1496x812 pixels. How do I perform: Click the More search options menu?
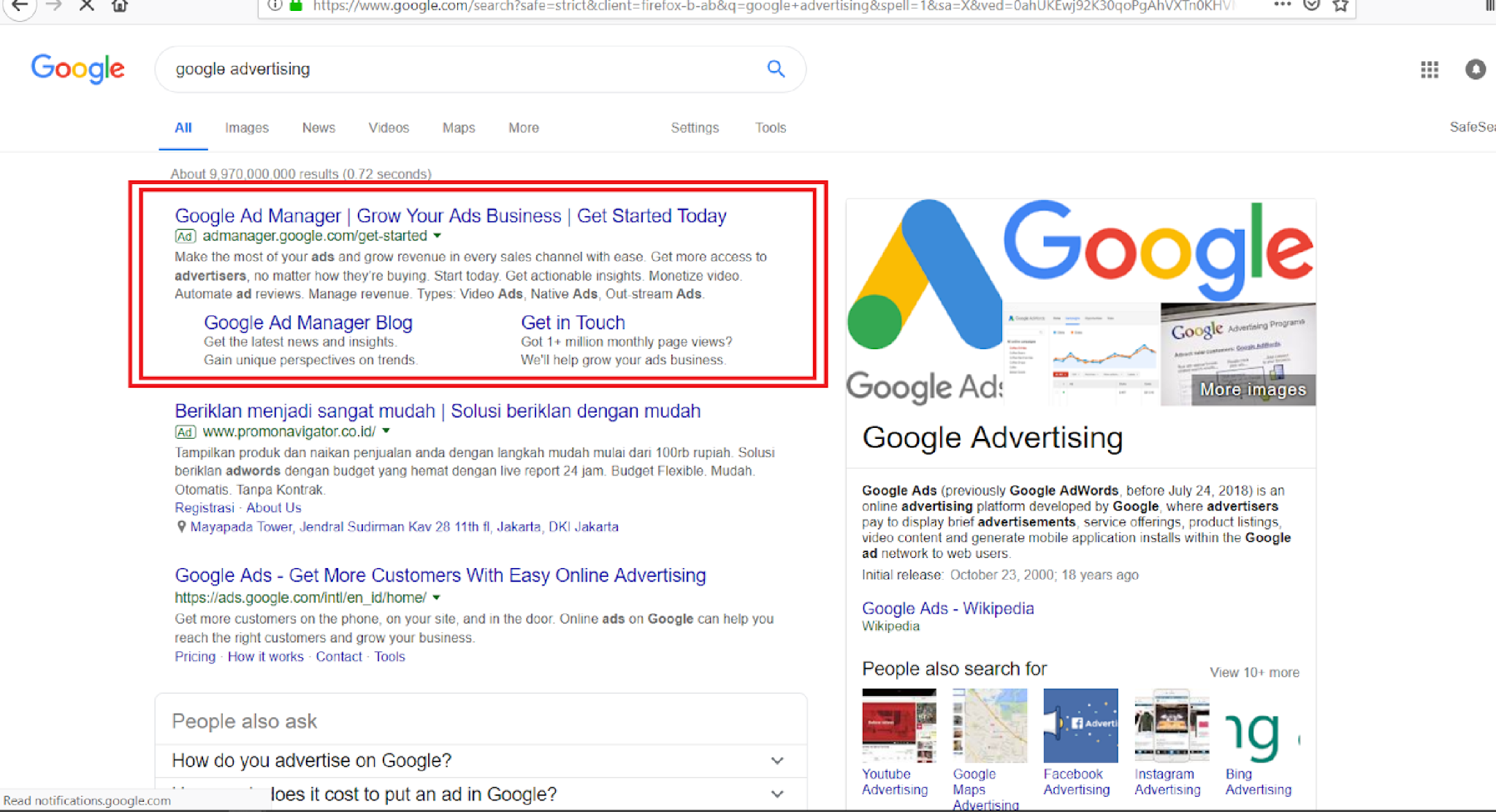coord(523,127)
